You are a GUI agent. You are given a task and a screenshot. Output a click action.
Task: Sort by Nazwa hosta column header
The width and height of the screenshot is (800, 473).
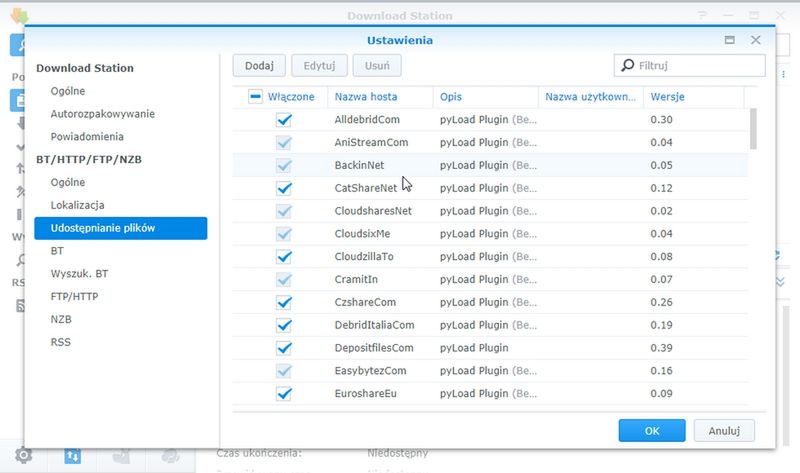pos(380,97)
